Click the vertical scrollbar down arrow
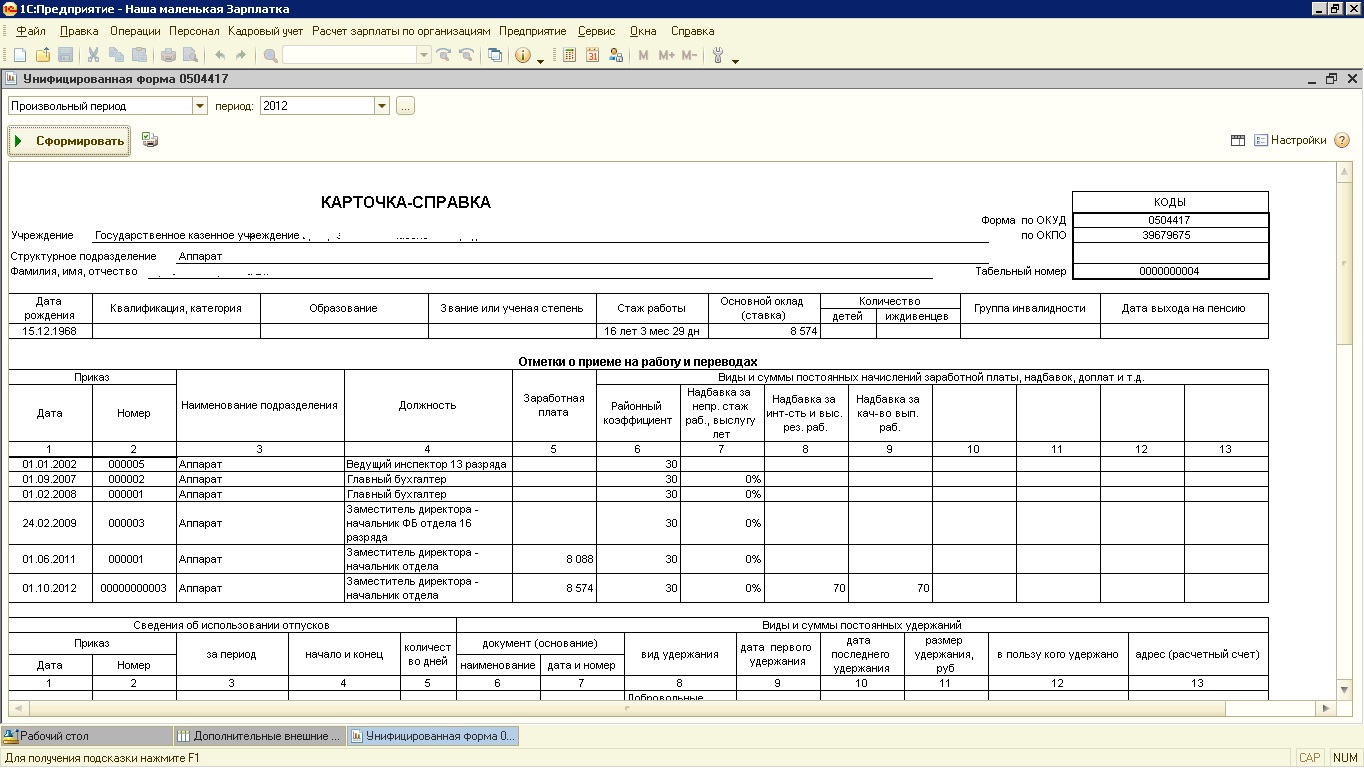 (x=1345, y=690)
